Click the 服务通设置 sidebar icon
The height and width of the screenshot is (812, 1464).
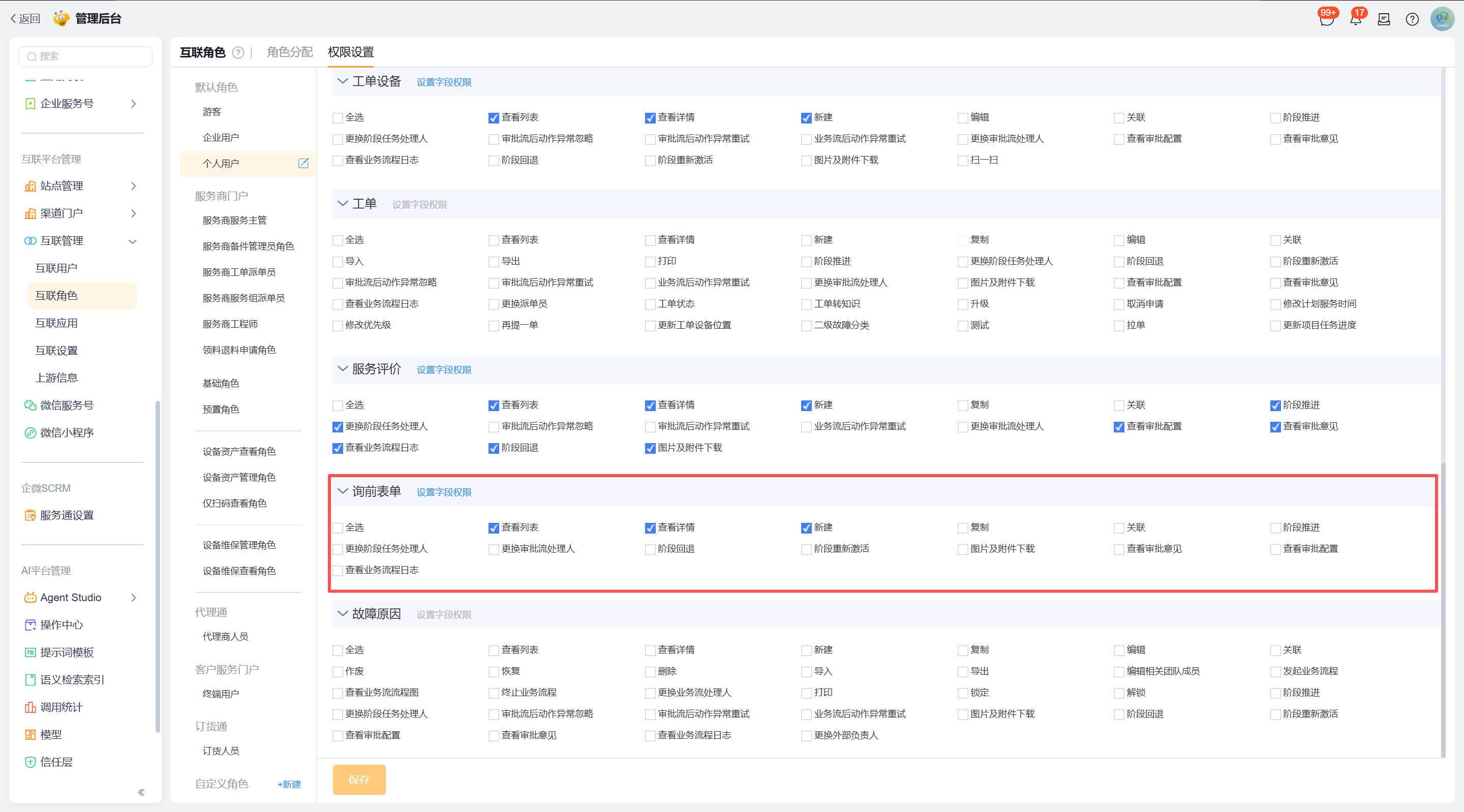(30, 515)
